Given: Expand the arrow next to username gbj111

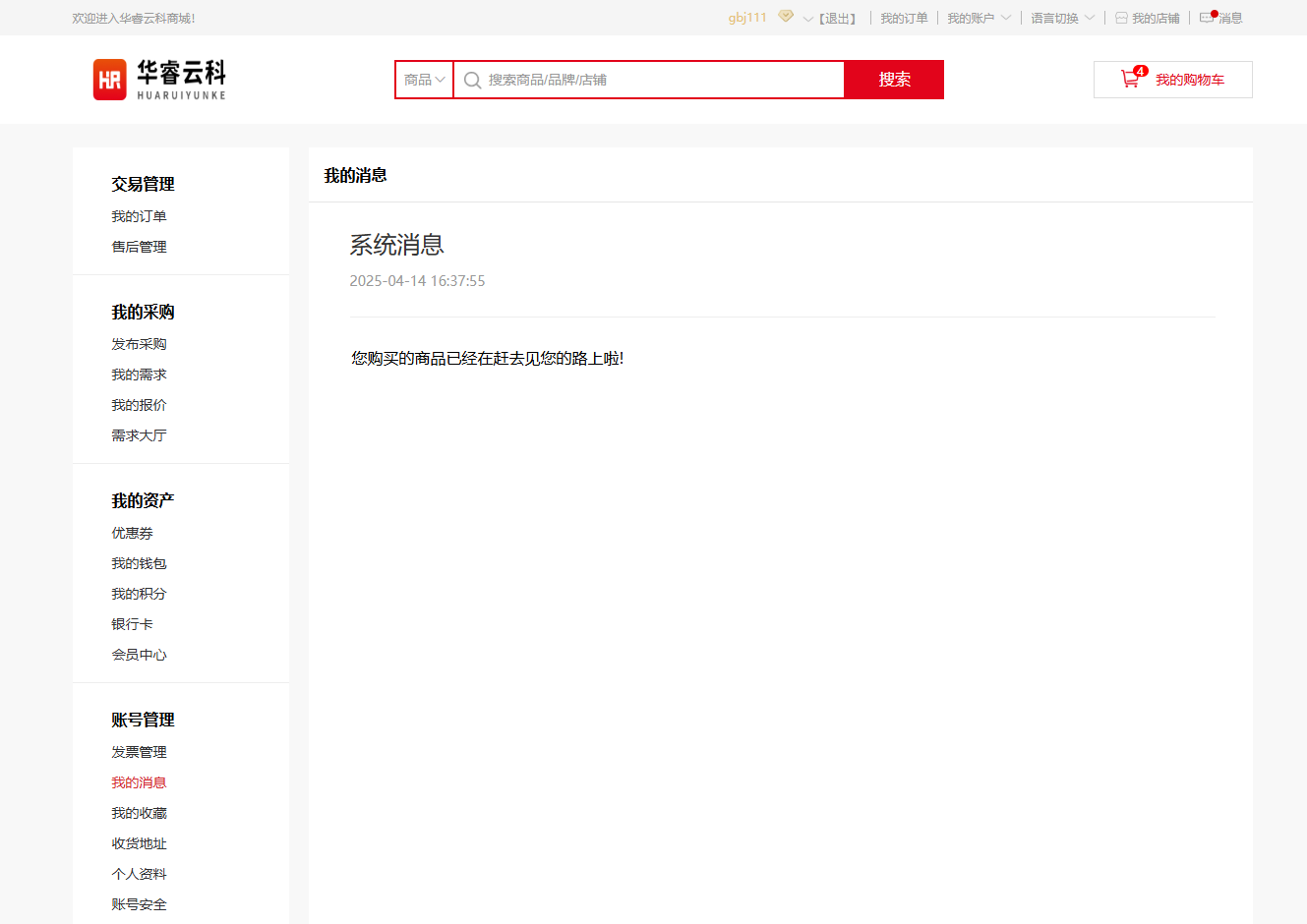Looking at the screenshot, I should click(x=807, y=19).
